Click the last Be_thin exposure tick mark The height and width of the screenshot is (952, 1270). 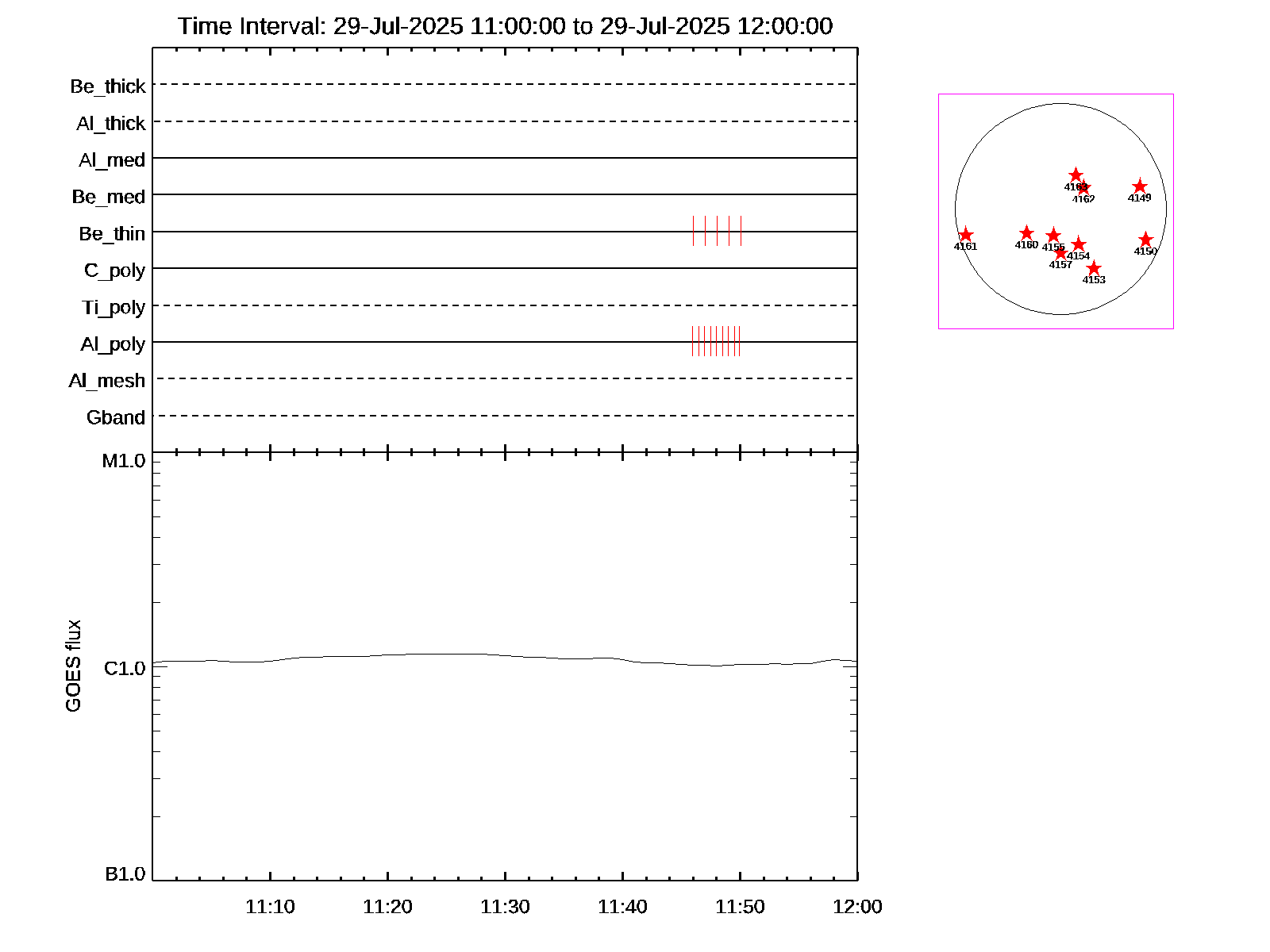[741, 231]
